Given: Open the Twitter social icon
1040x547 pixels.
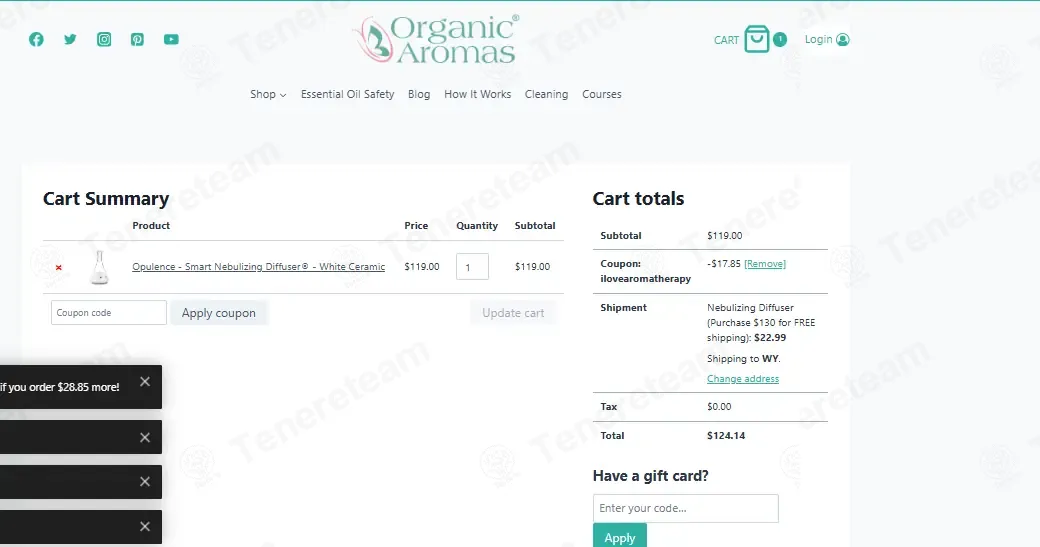Looking at the screenshot, I should pyautogui.click(x=70, y=39).
